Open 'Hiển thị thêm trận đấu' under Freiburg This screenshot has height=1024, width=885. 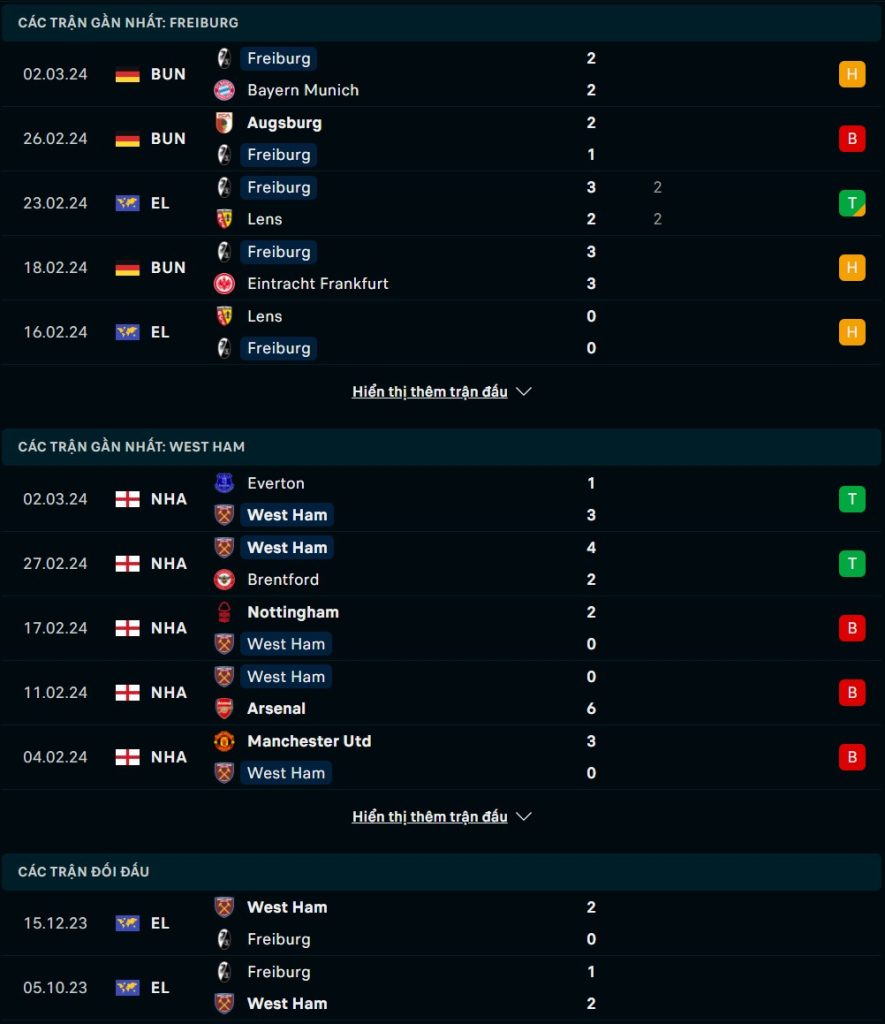click(430, 392)
